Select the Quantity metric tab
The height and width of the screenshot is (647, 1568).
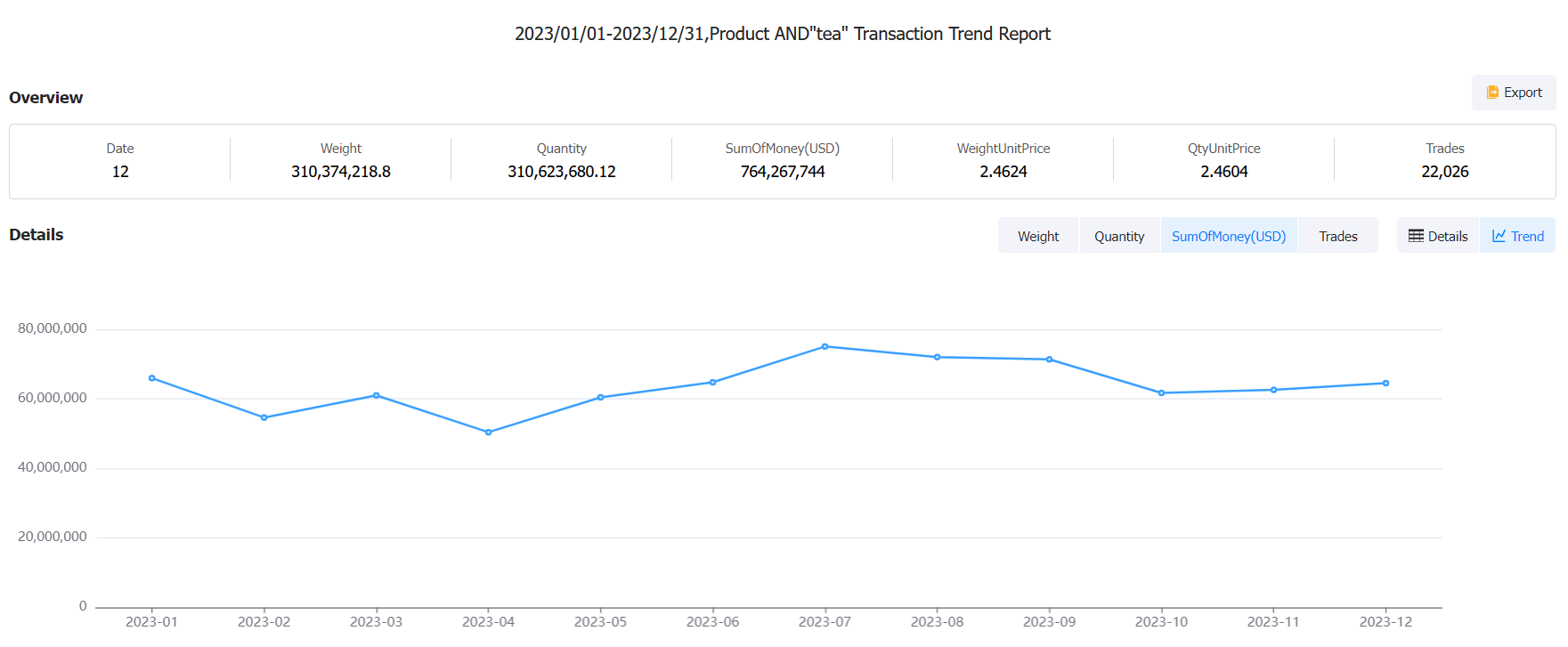[x=1119, y=236]
